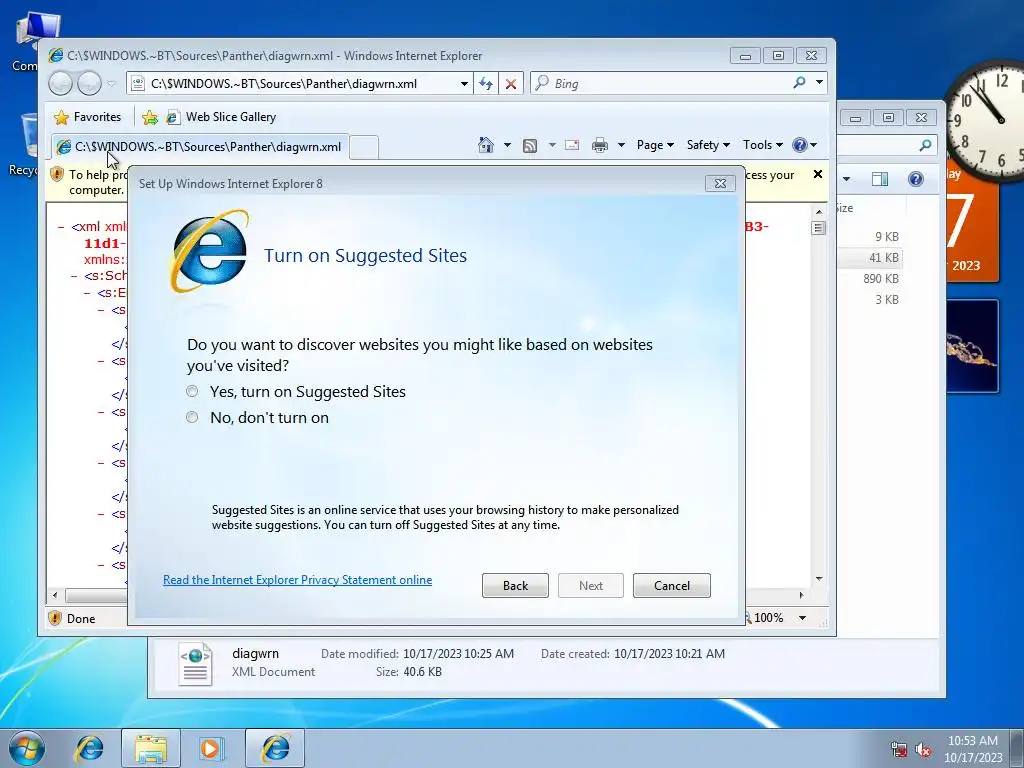Select 'Yes, turn on Suggested Sites' radio button
Image resolution: width=1024 pixels, height=768 pixels.
(192, 391)
